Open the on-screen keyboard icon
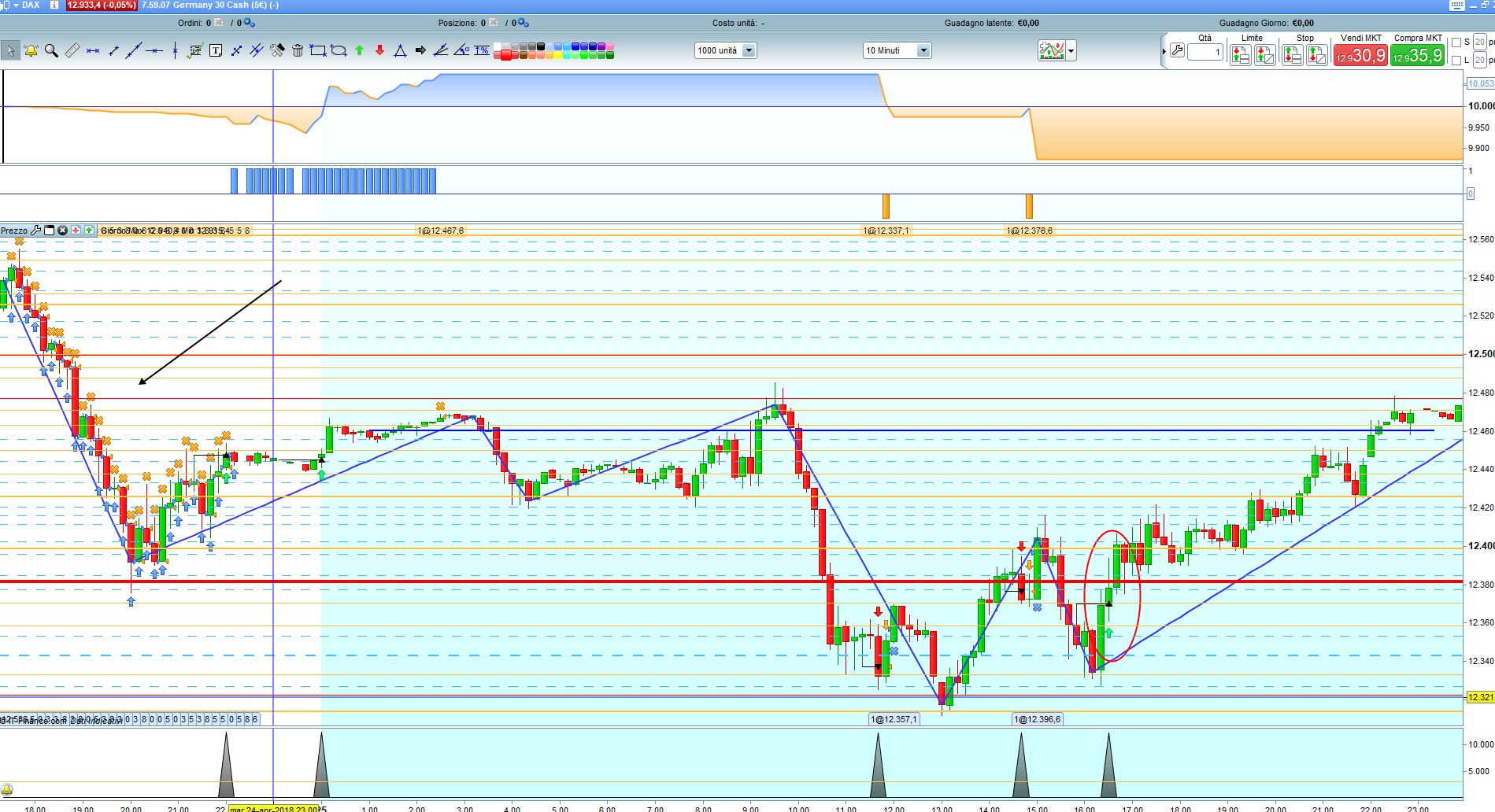This screenshot has height=812, width=1495. [x=1457, y=6]
